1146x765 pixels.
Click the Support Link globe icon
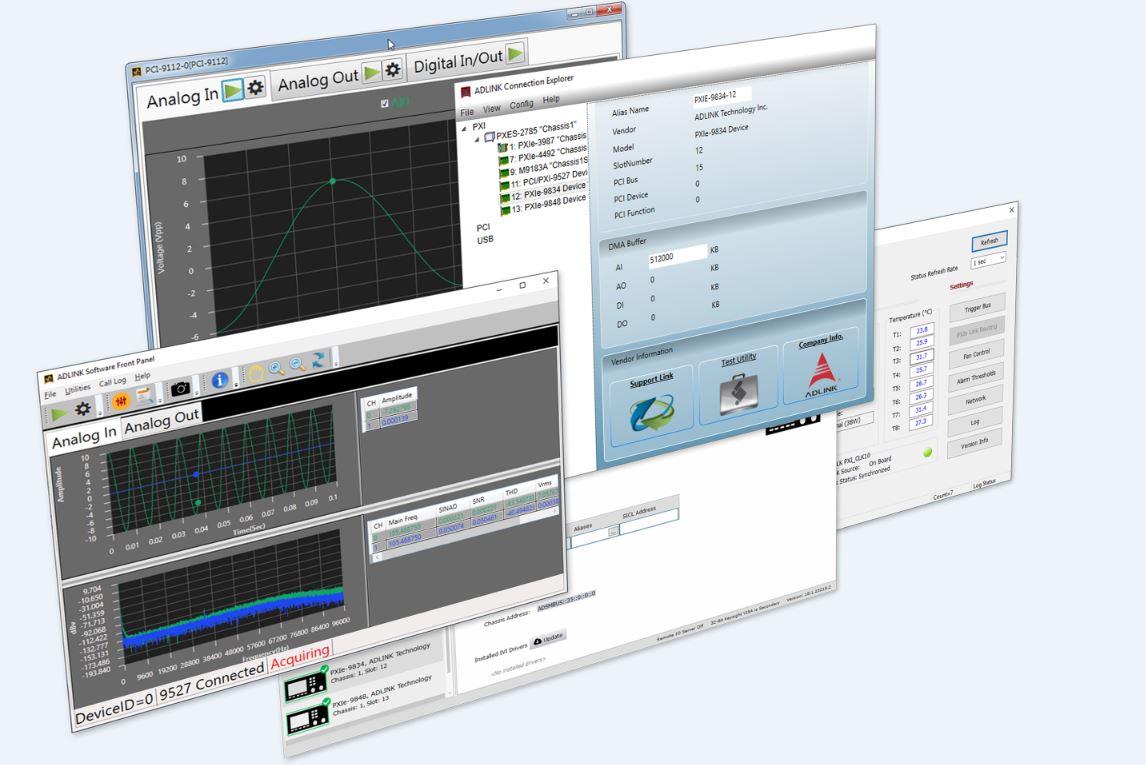pyautogui.click(x=652, y=414)
